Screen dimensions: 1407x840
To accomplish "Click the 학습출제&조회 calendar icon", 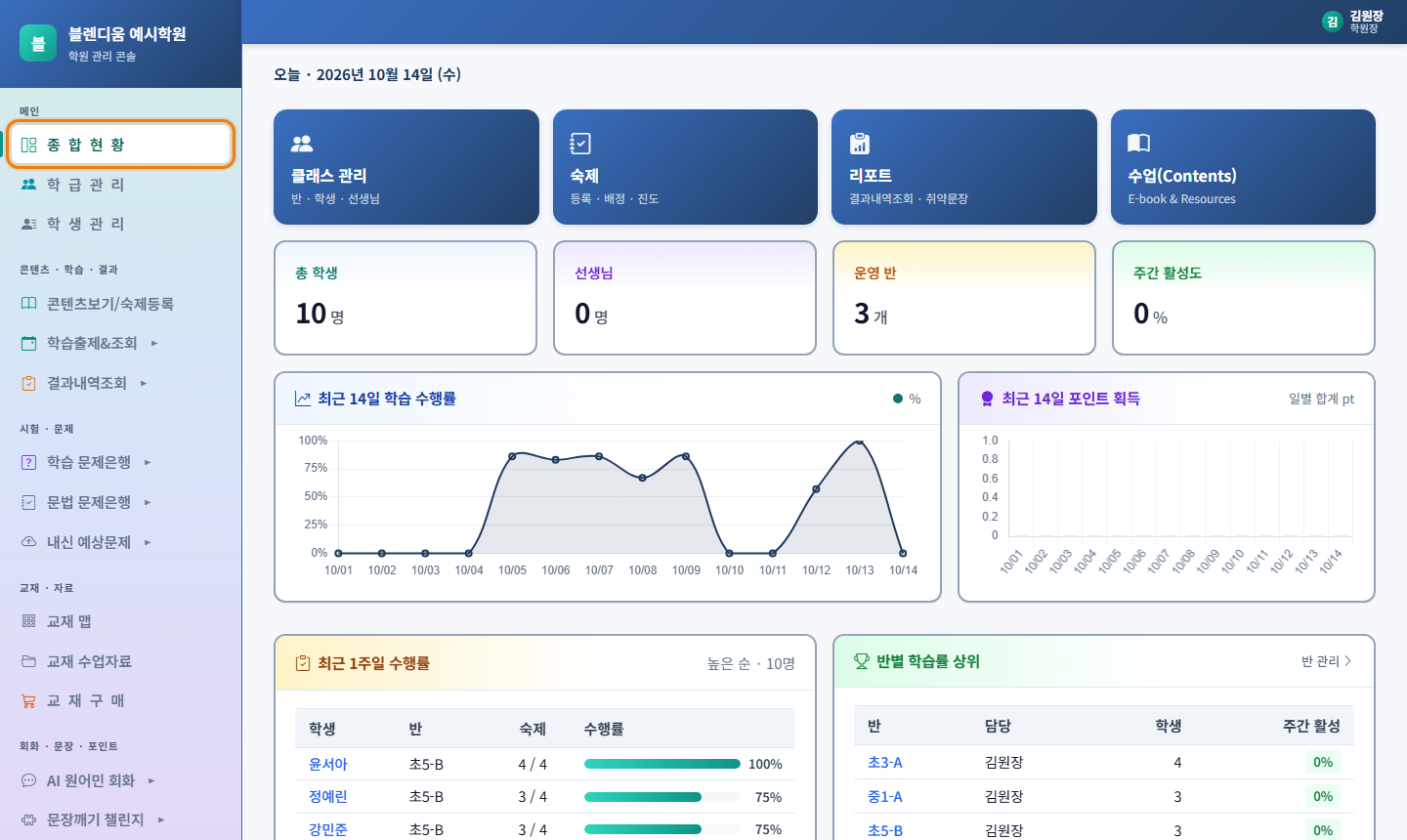I will [29, 343].
